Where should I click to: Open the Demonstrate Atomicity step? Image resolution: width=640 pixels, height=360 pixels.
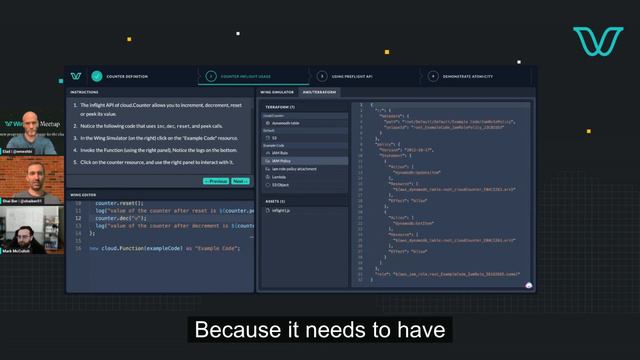(468, 76)
